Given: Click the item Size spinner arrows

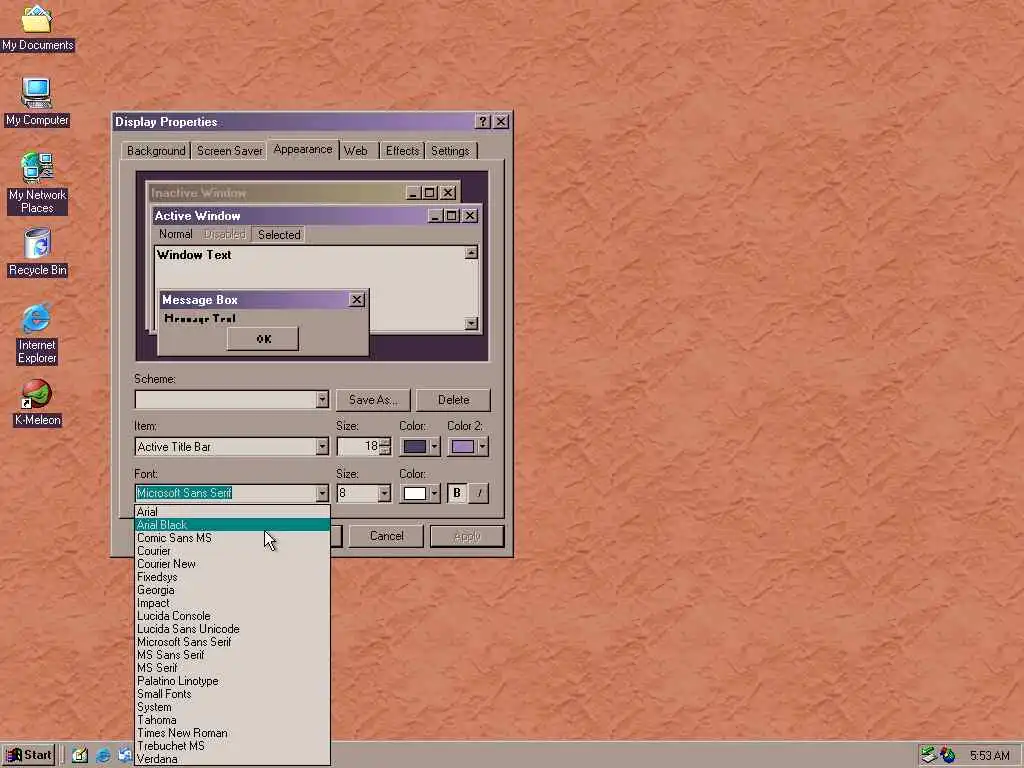Looking at the screenshot, I should (x=385, y=447).
